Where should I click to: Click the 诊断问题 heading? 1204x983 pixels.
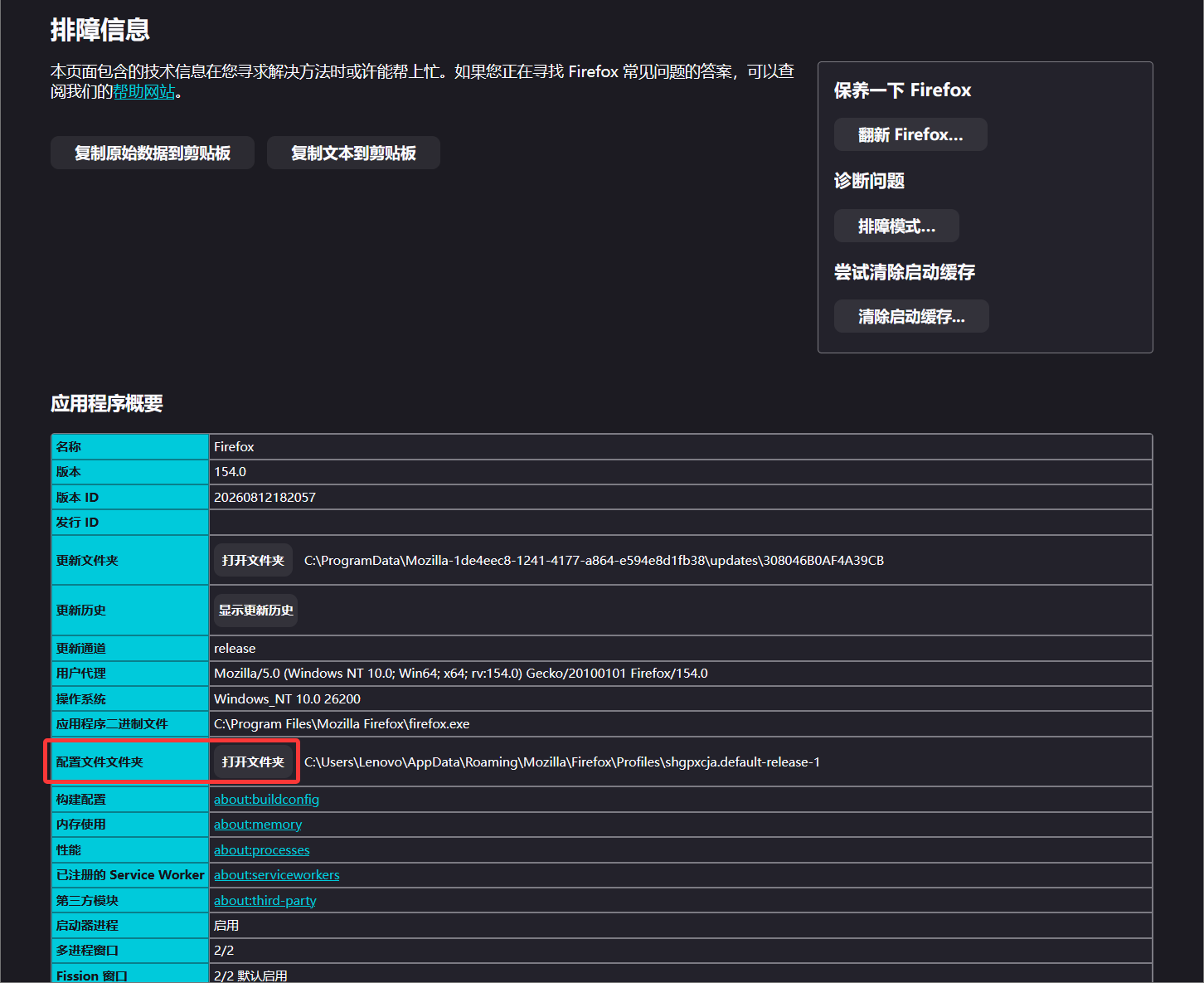coord(869,180)
